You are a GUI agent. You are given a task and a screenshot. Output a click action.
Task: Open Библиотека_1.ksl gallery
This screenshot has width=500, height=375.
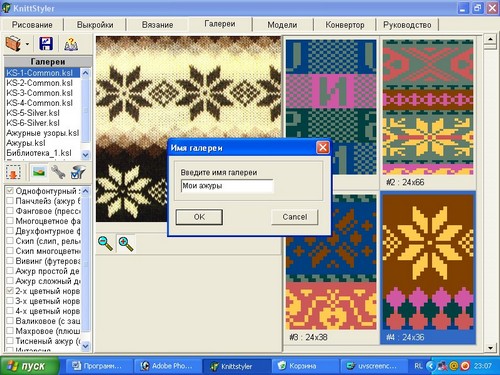[x=42, y=153]
